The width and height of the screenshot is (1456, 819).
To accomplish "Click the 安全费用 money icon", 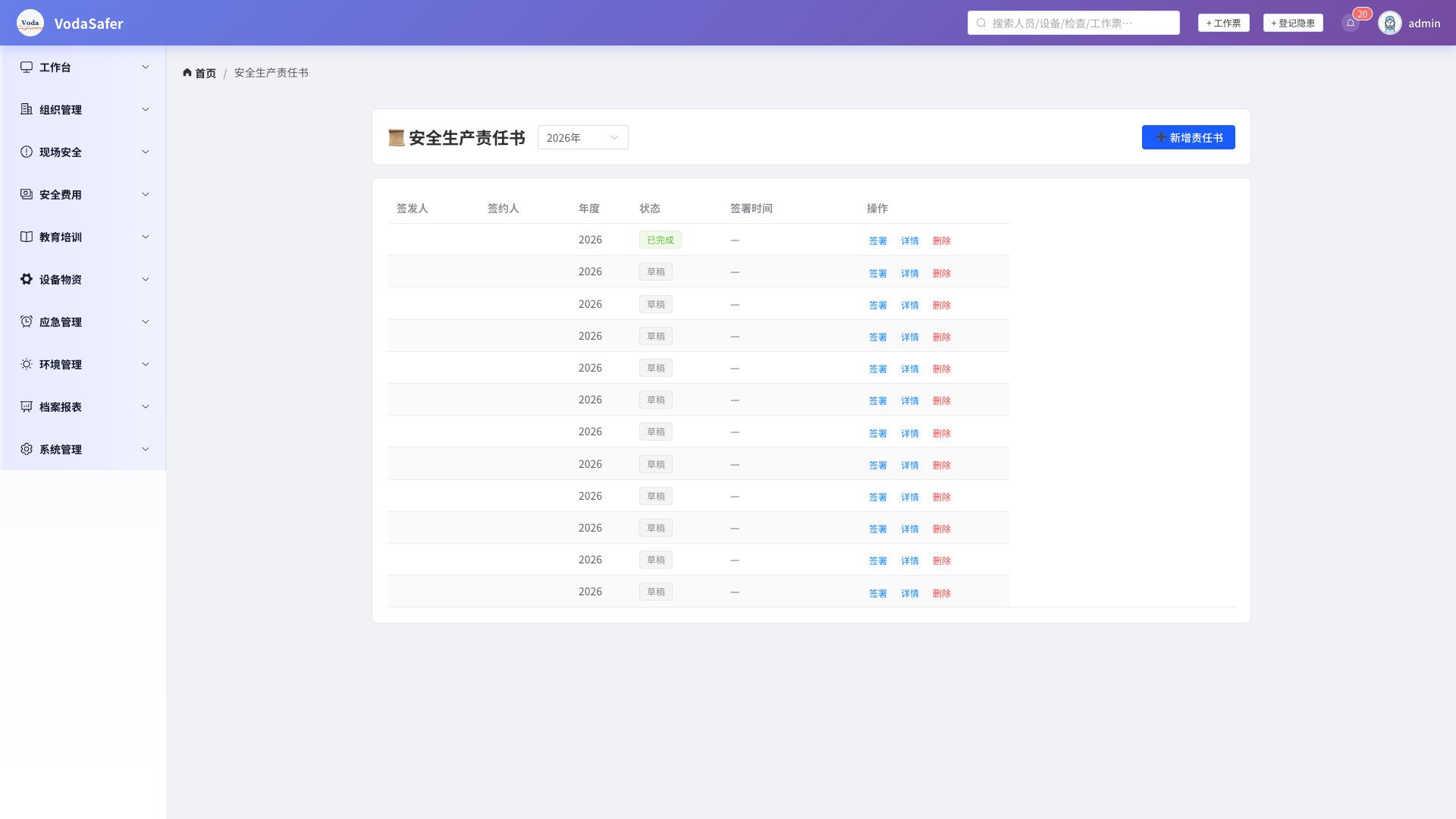I will point(27,194).
